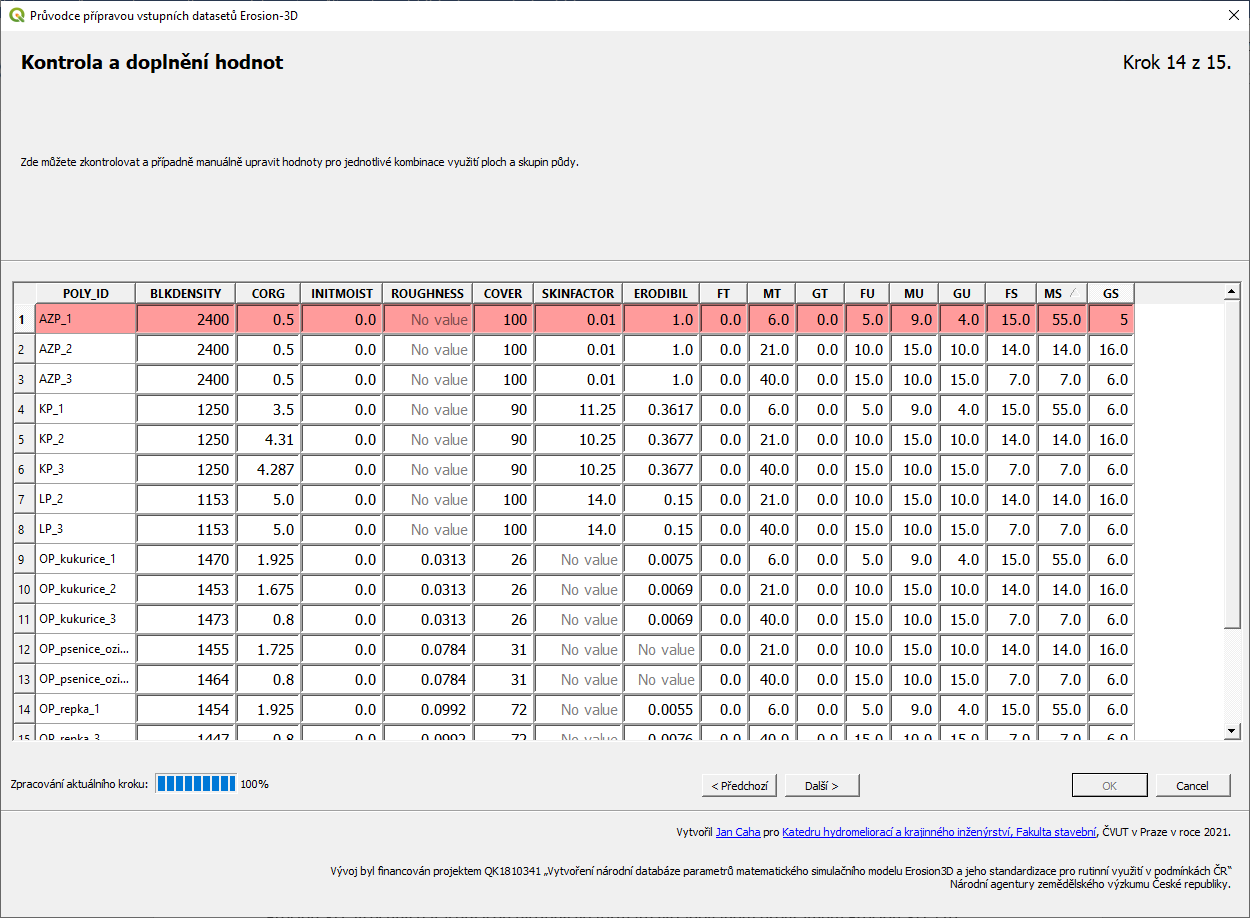
Task: Select the OP_repka_1 cell
Action: [x=86, y=709]
